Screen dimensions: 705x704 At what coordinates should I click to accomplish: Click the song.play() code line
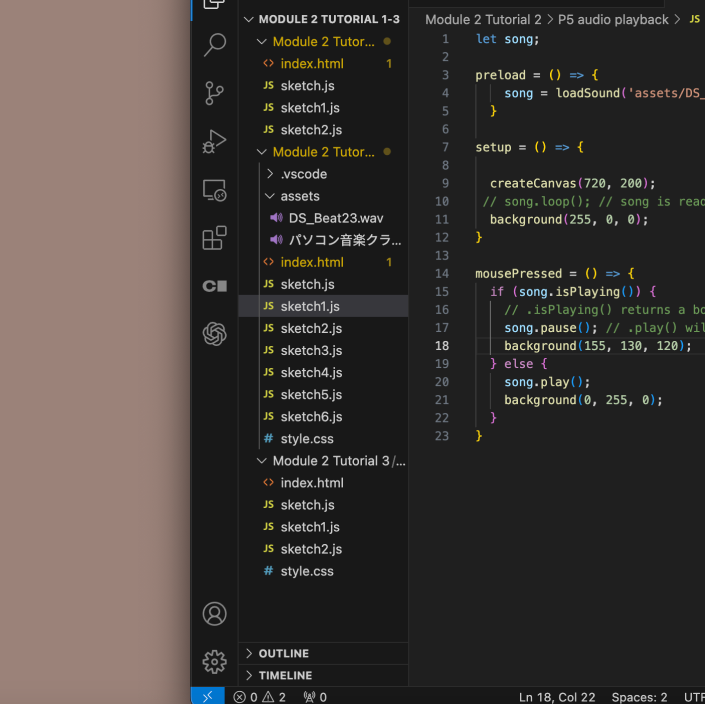coord(547,382)
